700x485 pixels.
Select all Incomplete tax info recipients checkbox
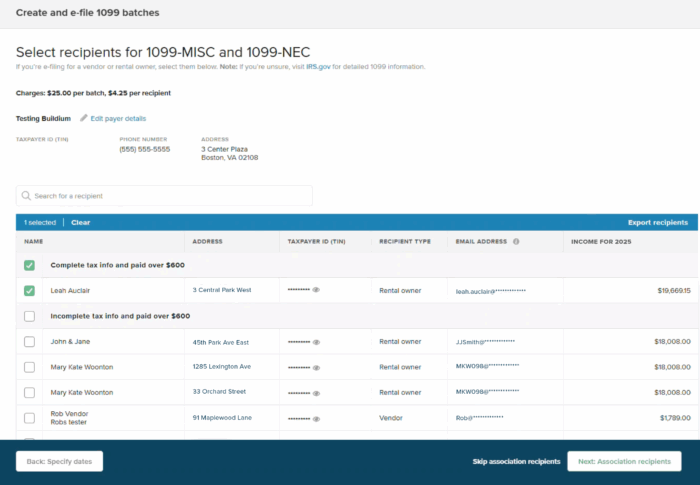[29, 316]
